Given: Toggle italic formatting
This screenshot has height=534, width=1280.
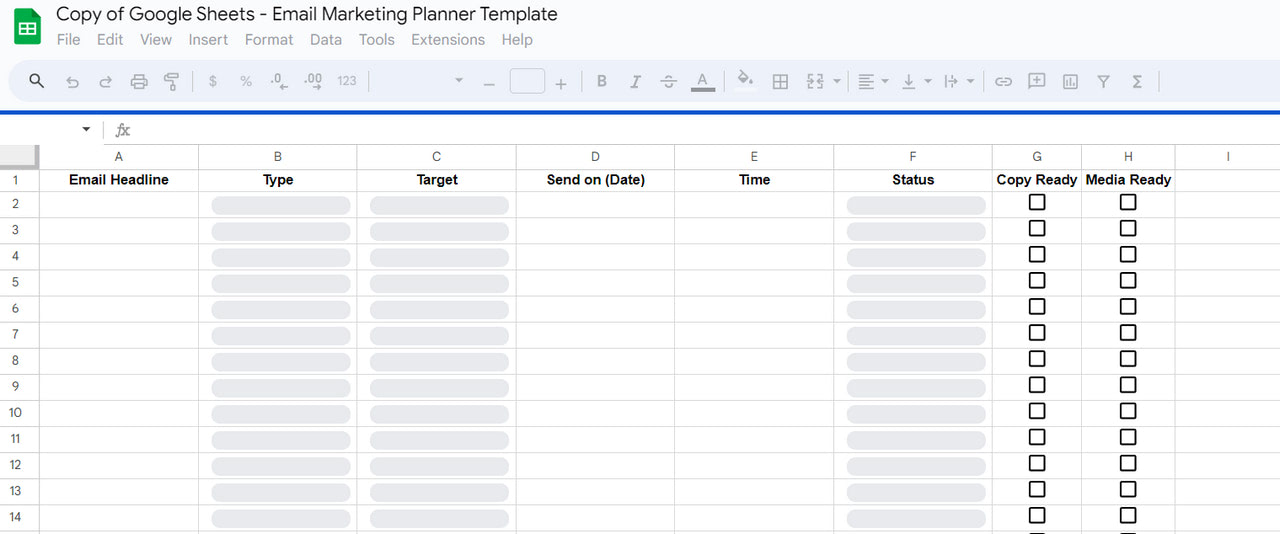Looking at the screenshot, I should [635, 82].
